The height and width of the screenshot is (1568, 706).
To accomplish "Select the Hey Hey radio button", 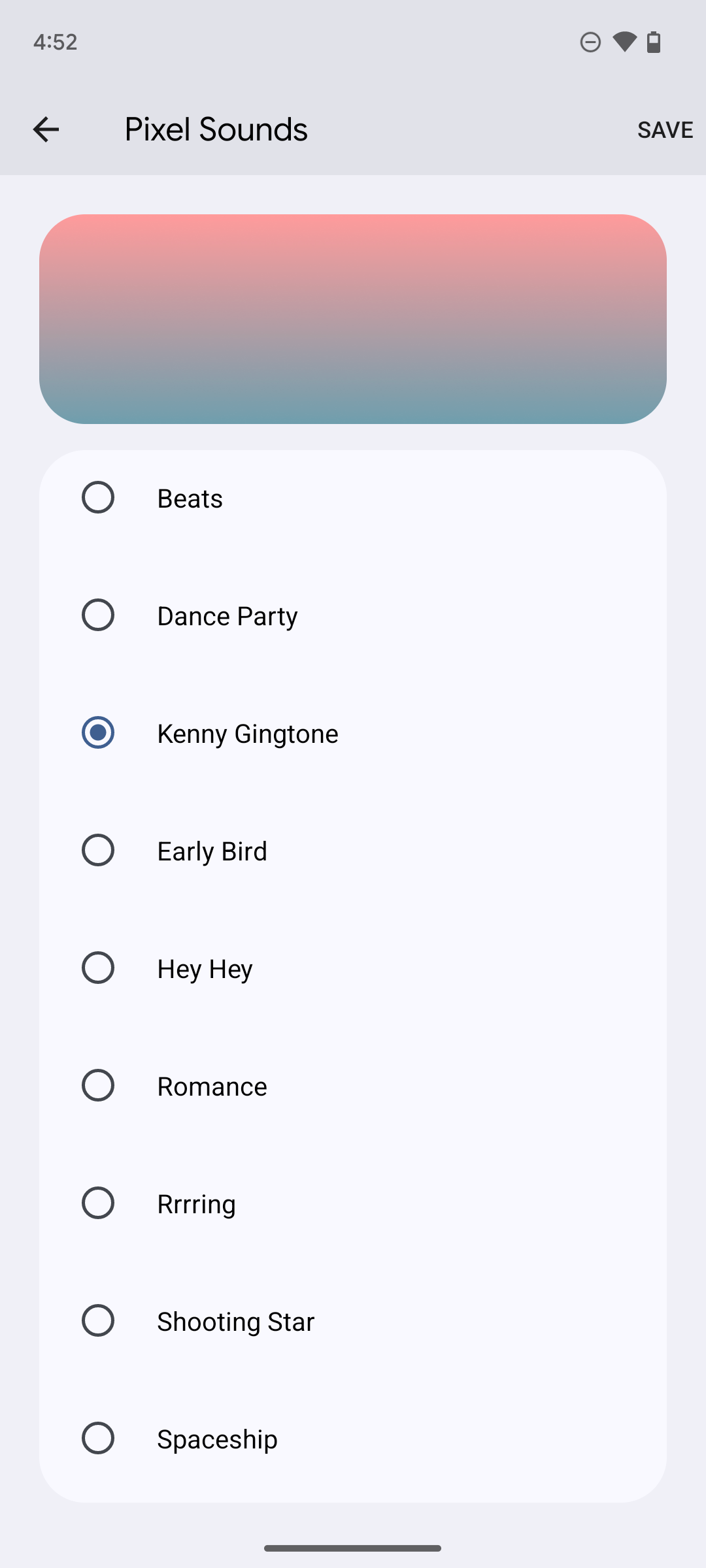I will click(x=98, y=968).
